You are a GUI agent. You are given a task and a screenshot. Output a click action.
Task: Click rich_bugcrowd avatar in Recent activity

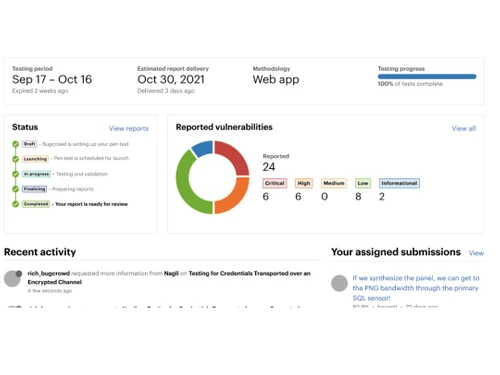[x=13, y=278]
